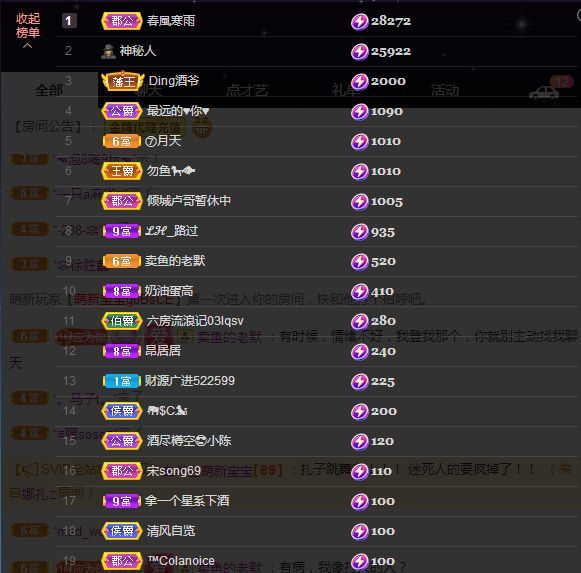Click the 6富 badge beside 卖鱼的老默
The image size is (581, 573).
click(x=122, y=261)
